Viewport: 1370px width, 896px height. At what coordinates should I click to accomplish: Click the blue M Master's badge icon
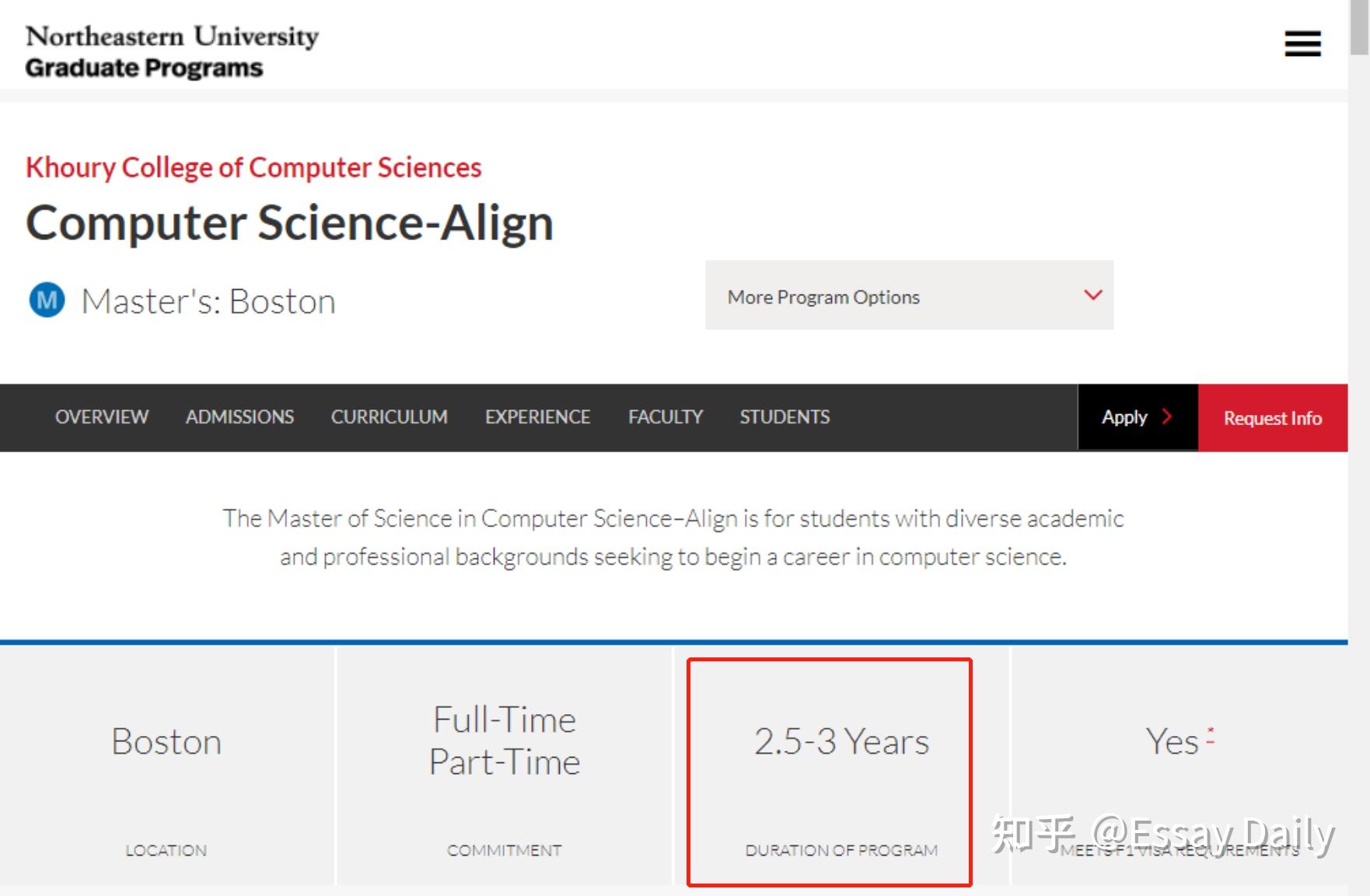coord(47,300)
